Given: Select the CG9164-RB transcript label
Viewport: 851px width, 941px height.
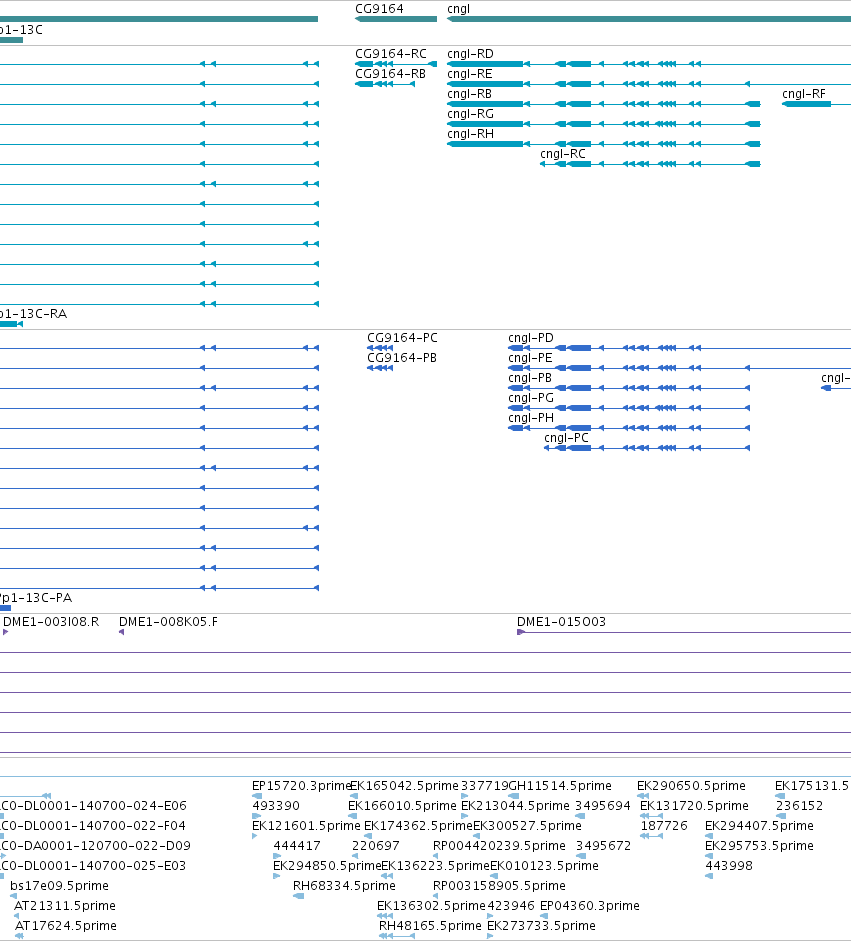Looking at the screenshot, I should pos(391,73).
